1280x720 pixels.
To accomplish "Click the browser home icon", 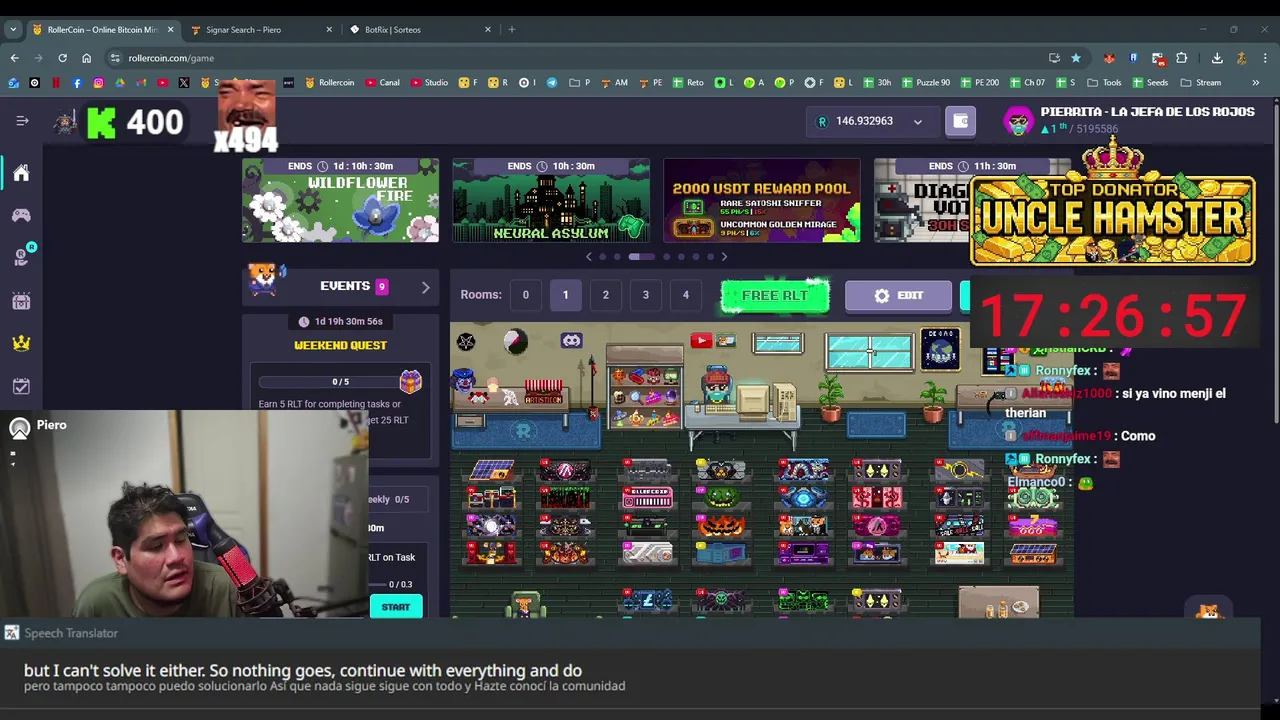I will click(x=86, y=58).
